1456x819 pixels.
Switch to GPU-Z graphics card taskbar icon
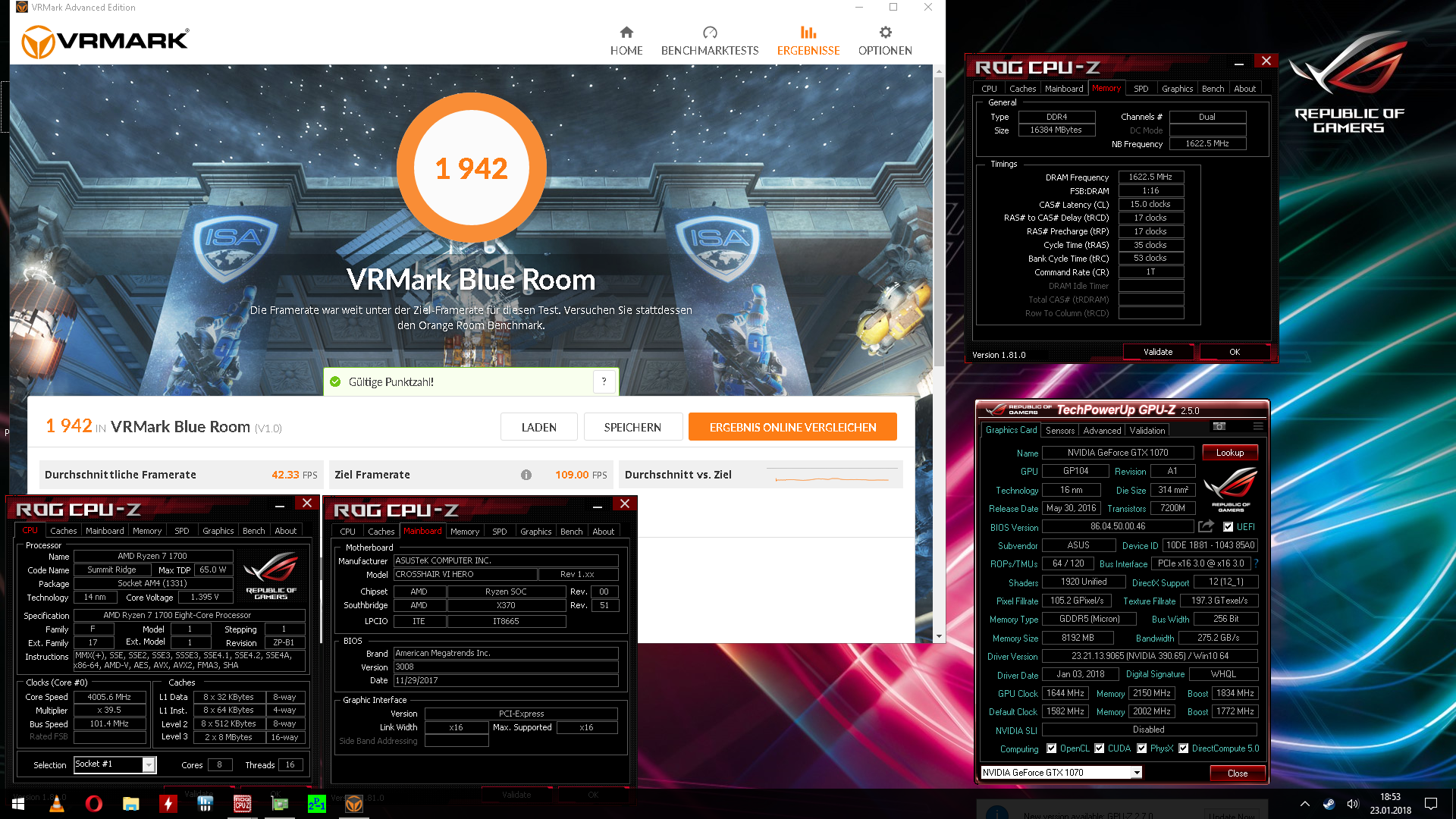click(280, 804)
